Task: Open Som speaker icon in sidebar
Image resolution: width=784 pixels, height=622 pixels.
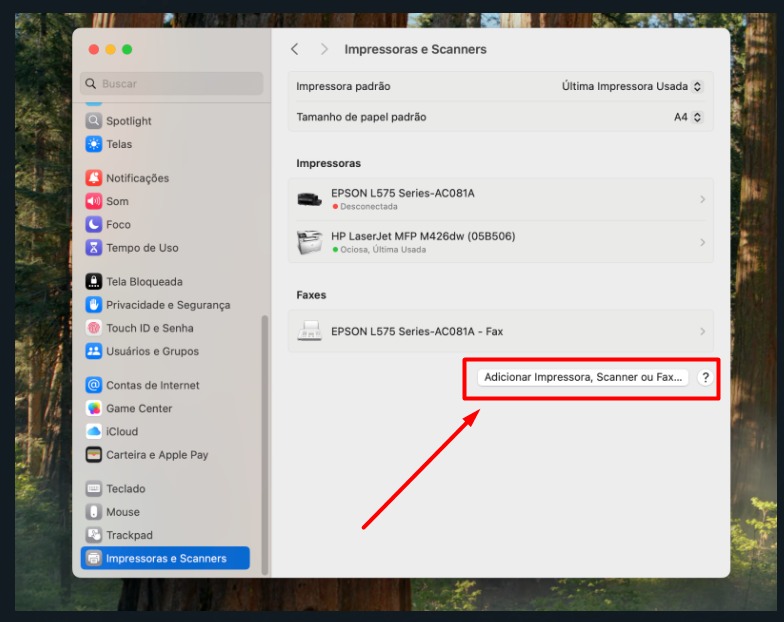Action: click(94, 201)
